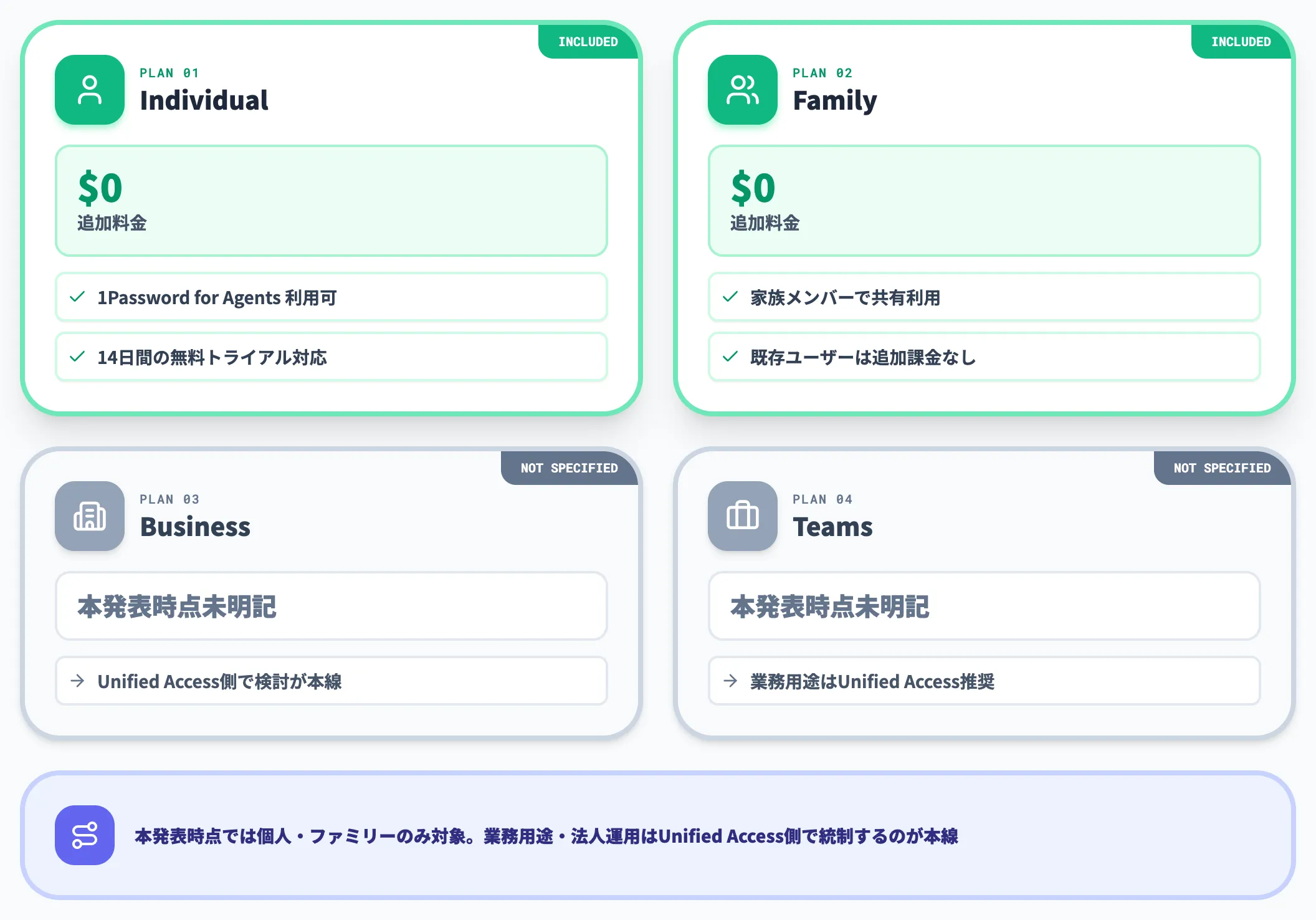The width and height of the screenshot is (1316, 920).
Task: Click arrow icon beside 業務用途はUnified Access推奨
Action: tap(730, 681)
